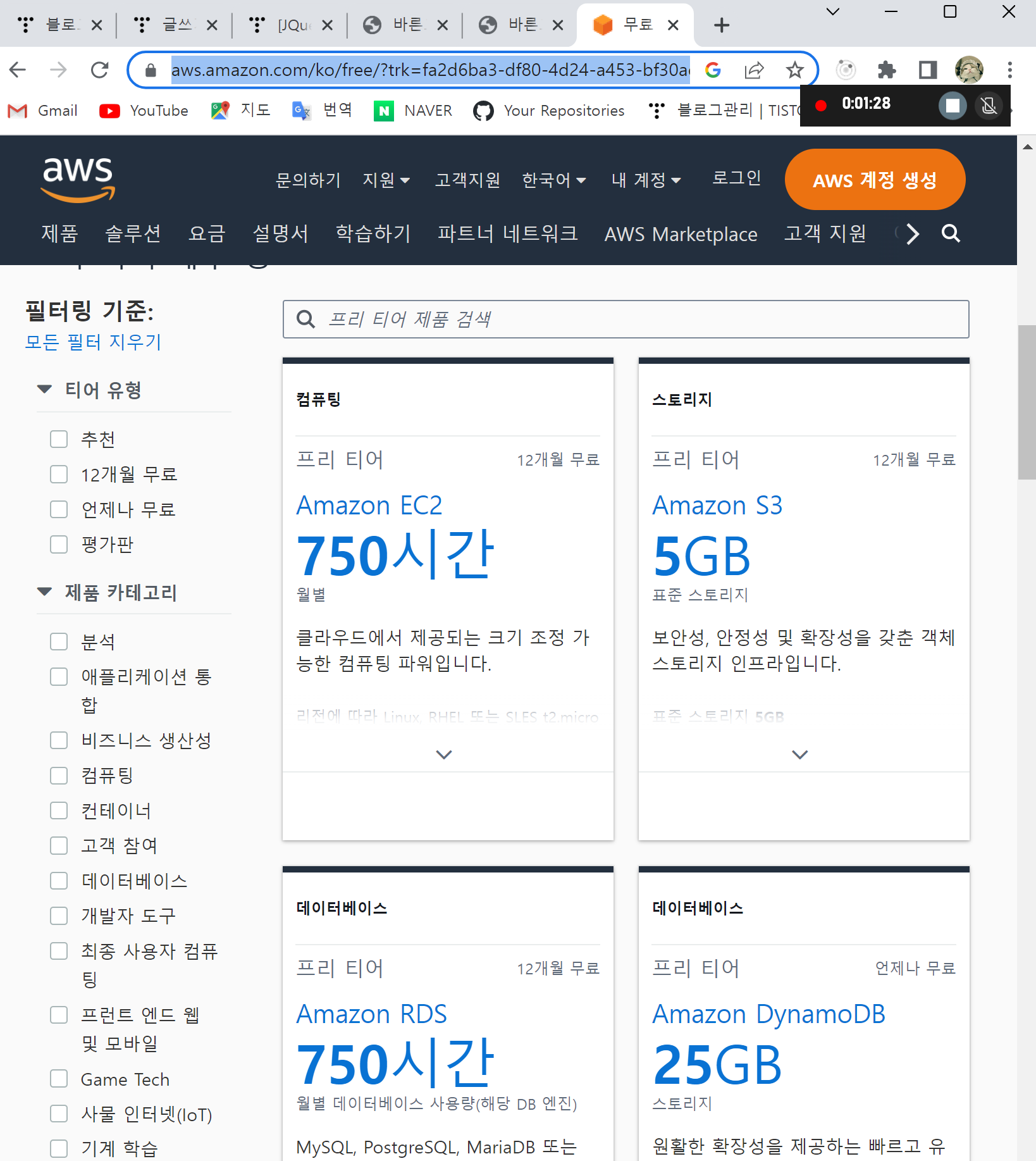The image size is (1036, 1161).
Task: Open Chrome tab search dropdown
Action: tap(833, 11)
